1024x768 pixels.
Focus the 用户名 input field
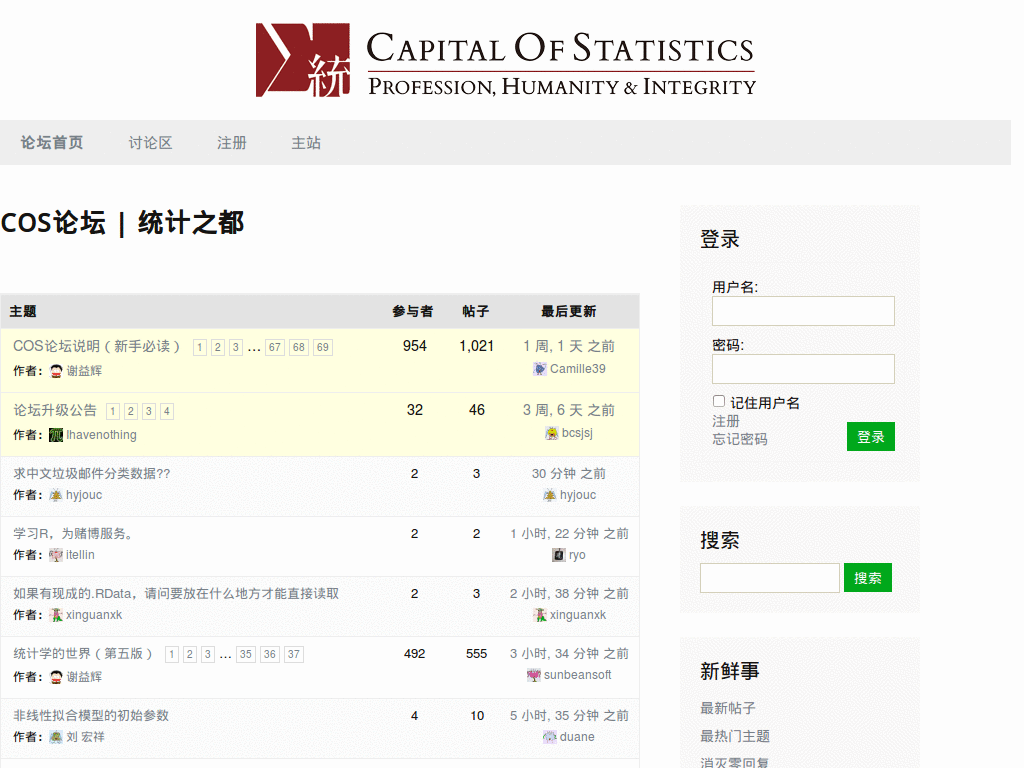point(803,311)
